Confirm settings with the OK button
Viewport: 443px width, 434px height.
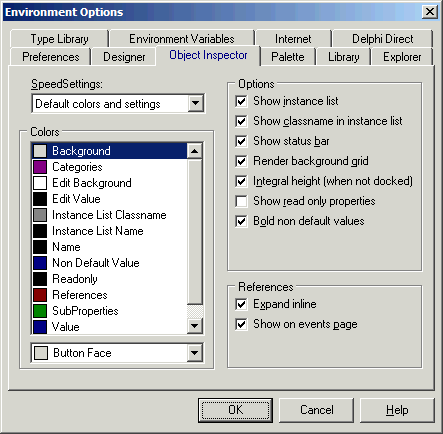(236, 410)
